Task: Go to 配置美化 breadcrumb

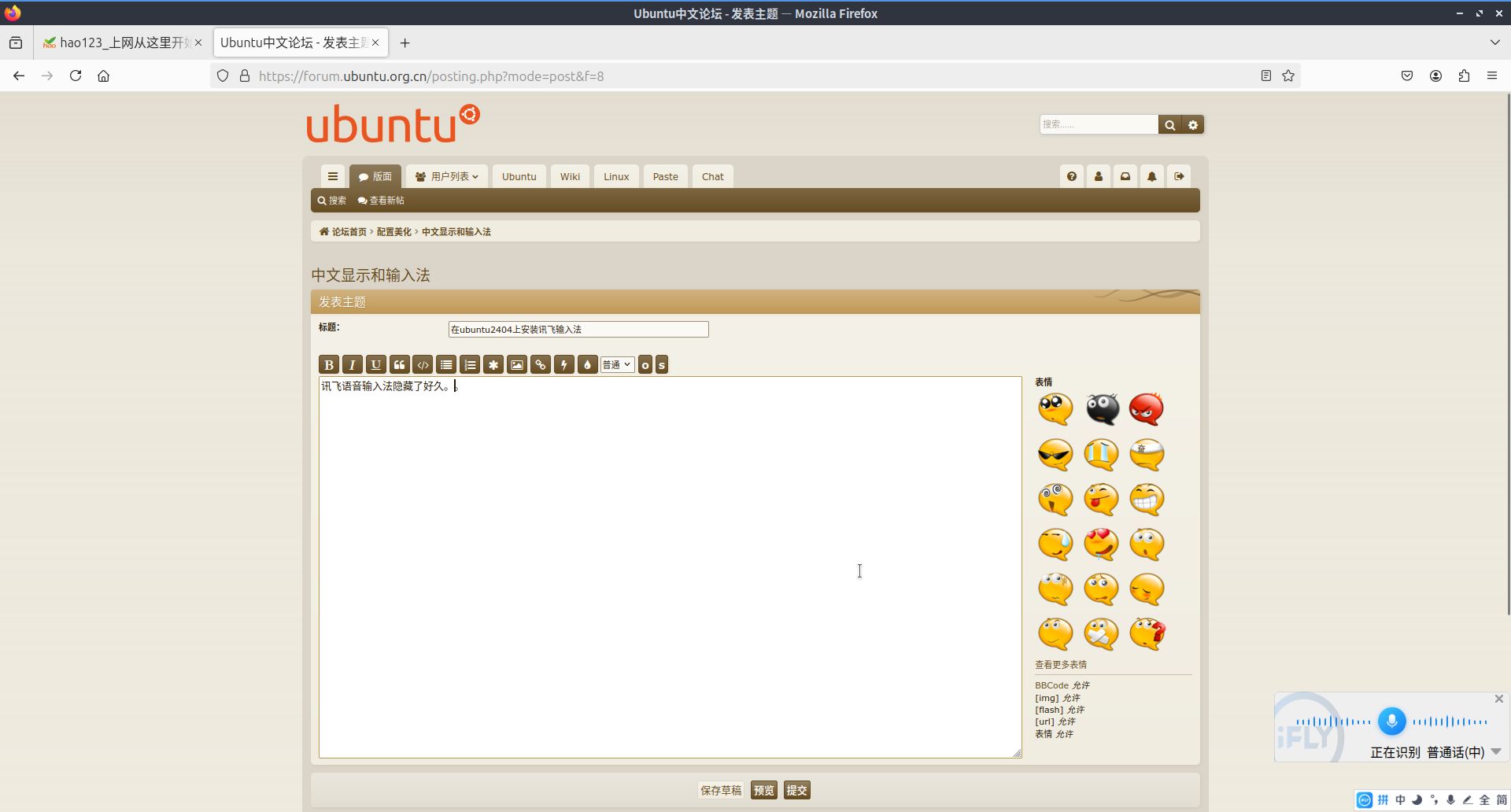Action: click(x=394, y=231)
